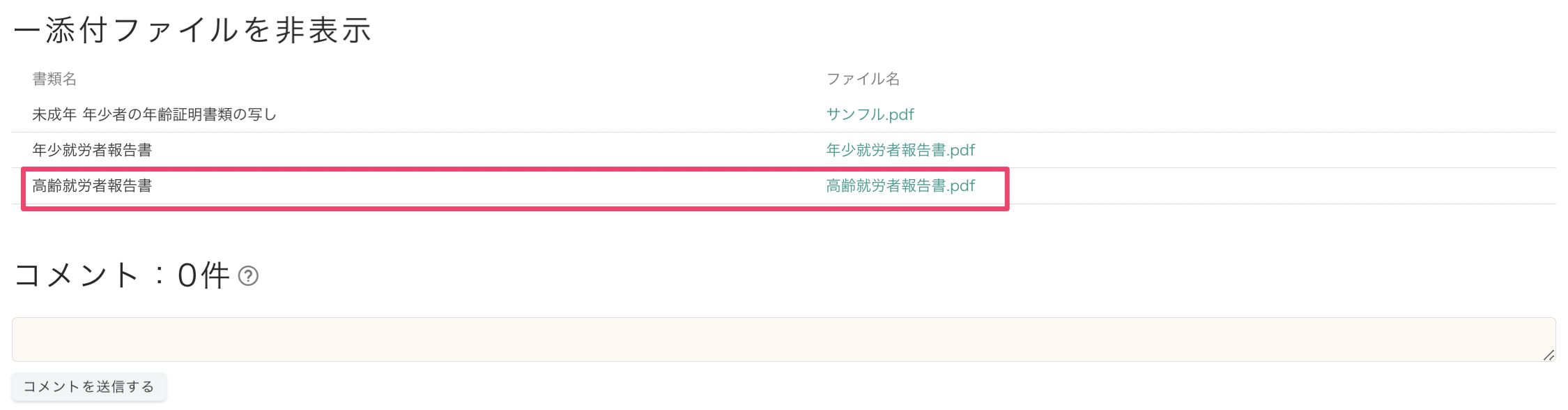Open the help question-mark icon beside コメント
1568x410 pixels.
click(x=248, y=276)
